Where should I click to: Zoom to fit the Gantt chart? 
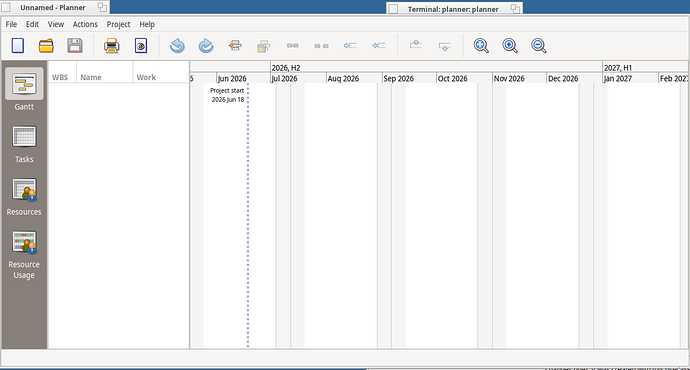coord(481,46)
